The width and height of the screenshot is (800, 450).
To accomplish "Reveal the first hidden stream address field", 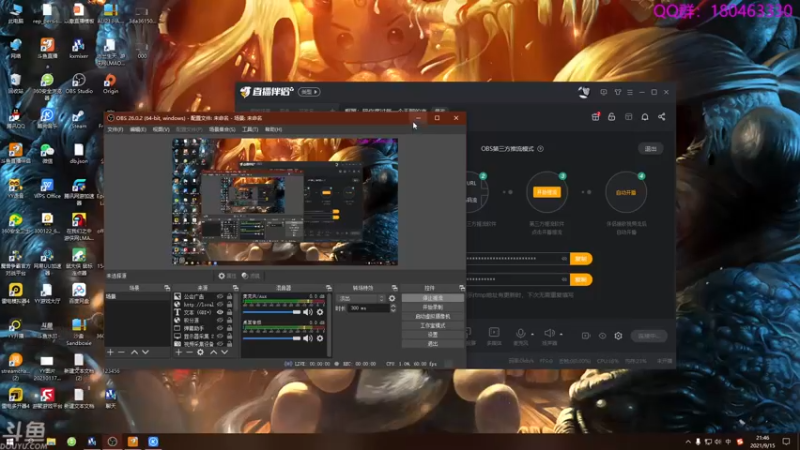I will pos(564,259).
